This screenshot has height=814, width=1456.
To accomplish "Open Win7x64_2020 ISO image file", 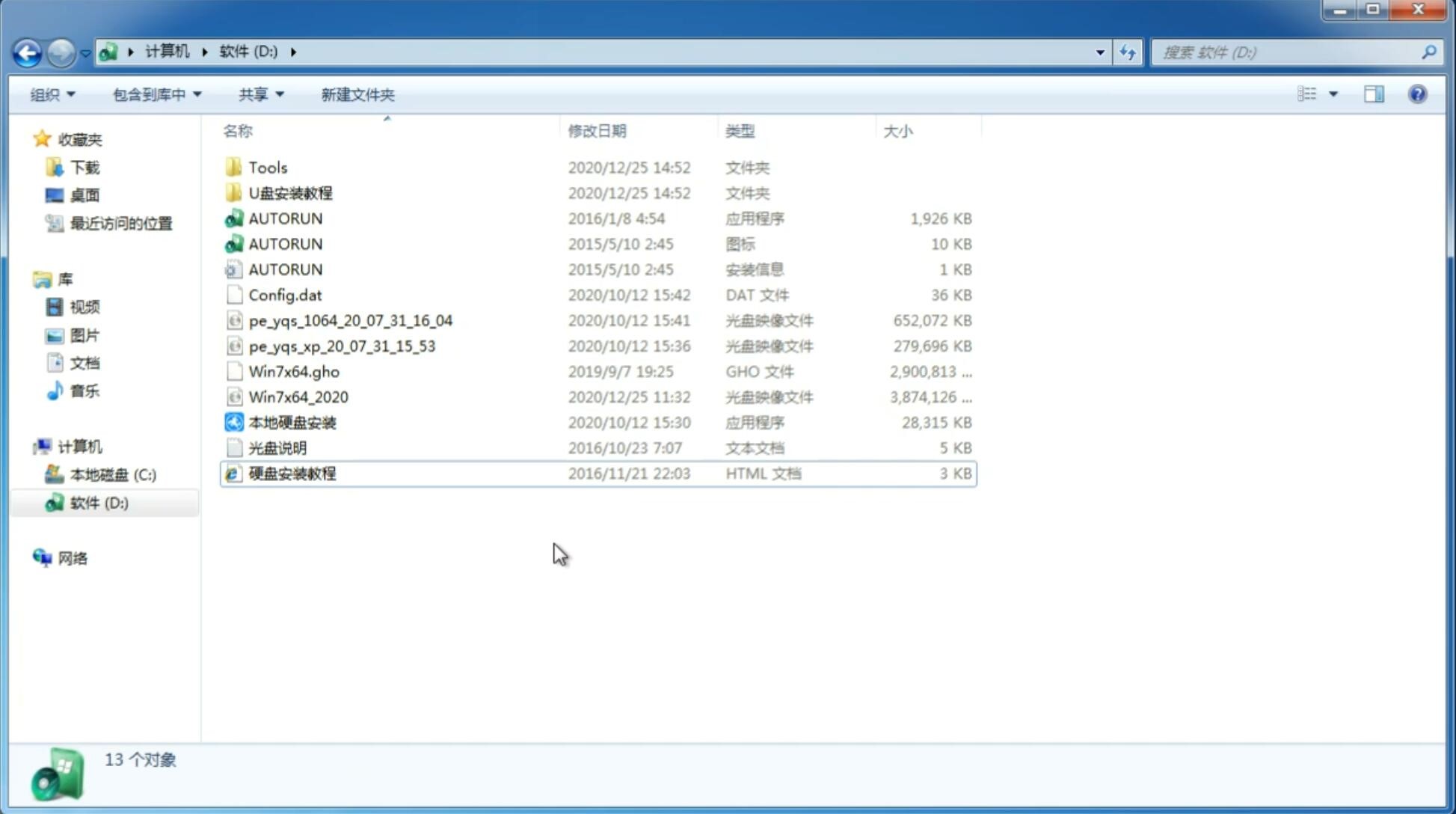I will click(x=299, y=396).
